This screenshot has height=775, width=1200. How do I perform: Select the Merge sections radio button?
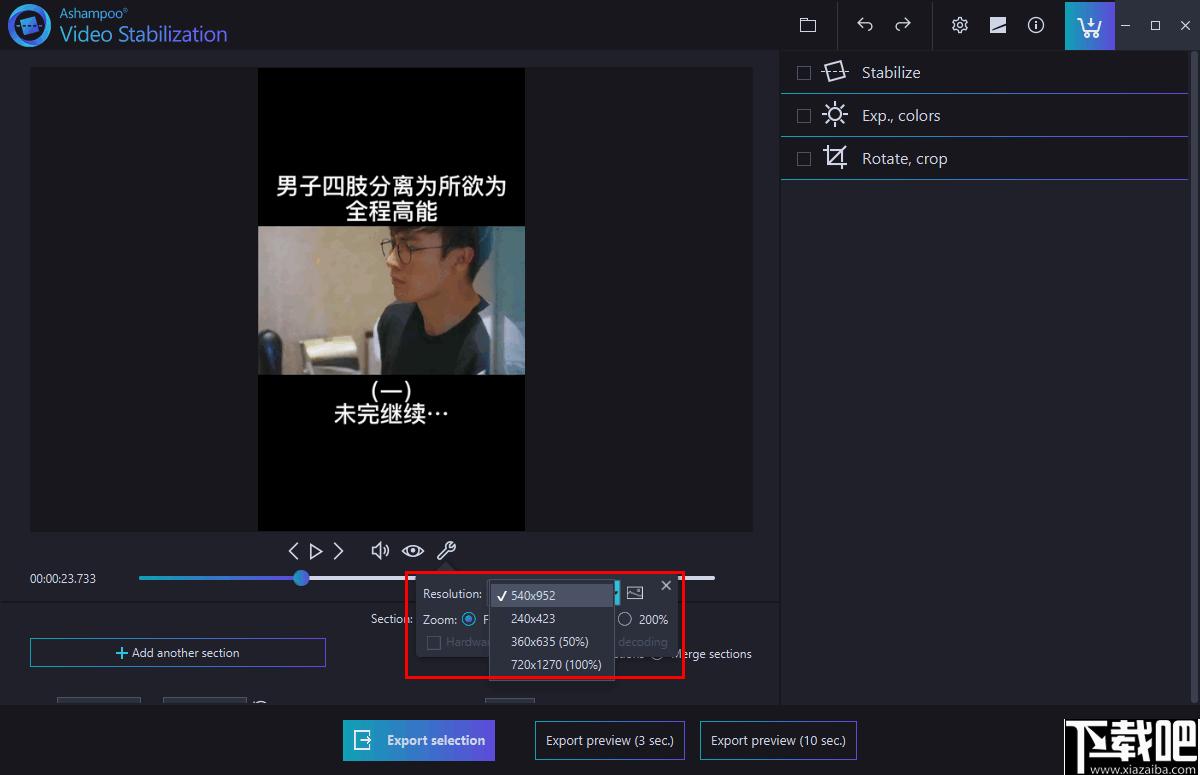pyautogui.click(x=657, y=654)
